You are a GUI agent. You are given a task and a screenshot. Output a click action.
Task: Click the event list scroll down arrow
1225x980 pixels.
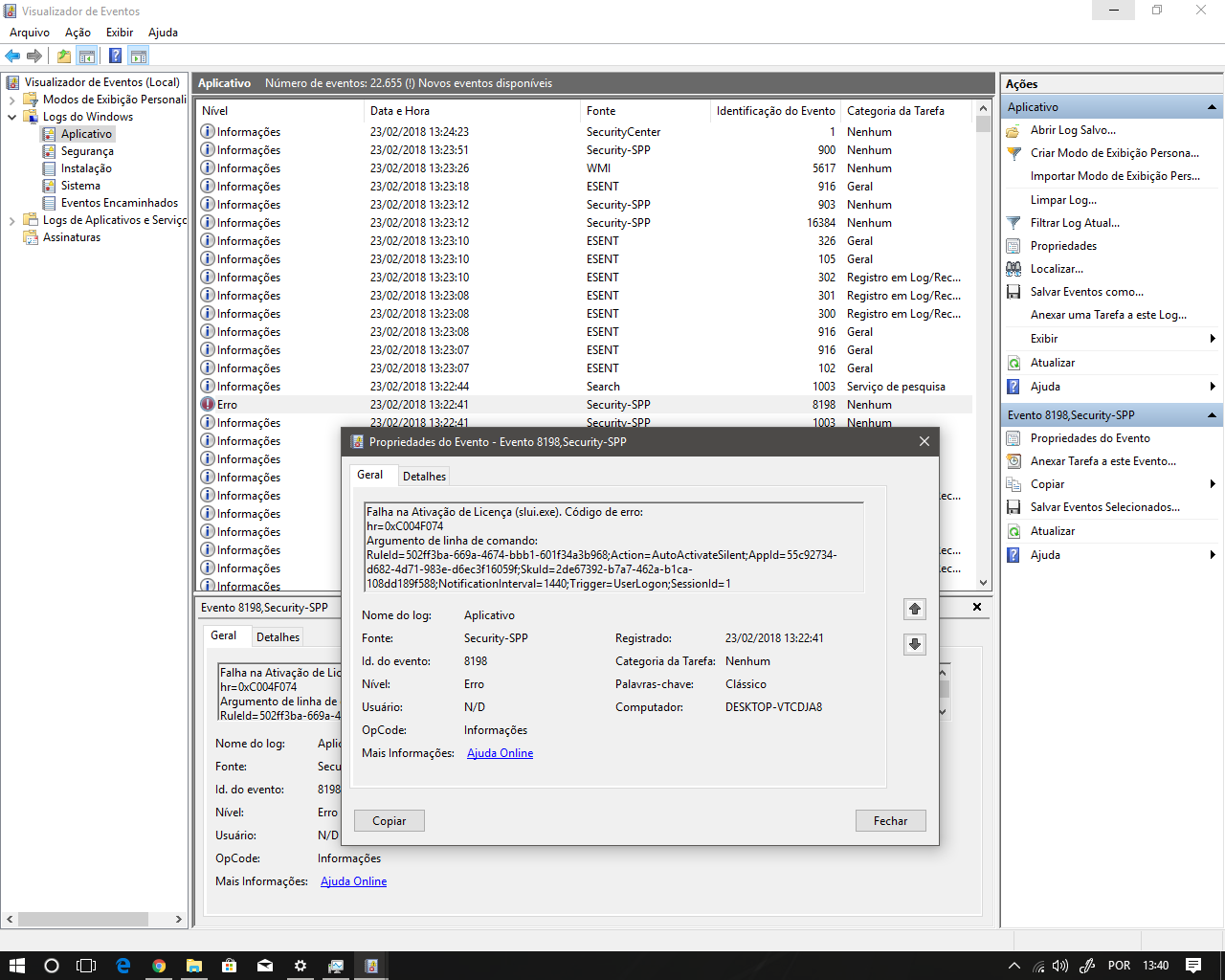point(983,582)
